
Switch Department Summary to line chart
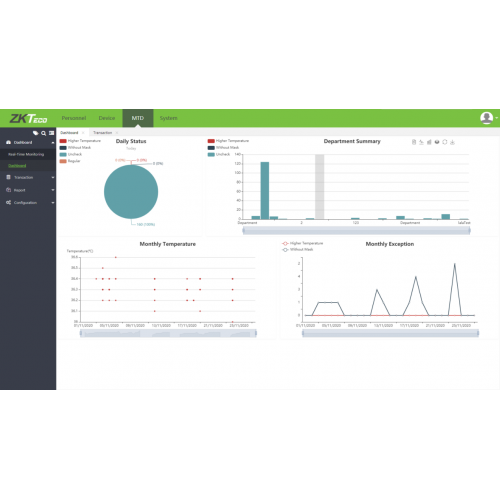tap(421, 142)
